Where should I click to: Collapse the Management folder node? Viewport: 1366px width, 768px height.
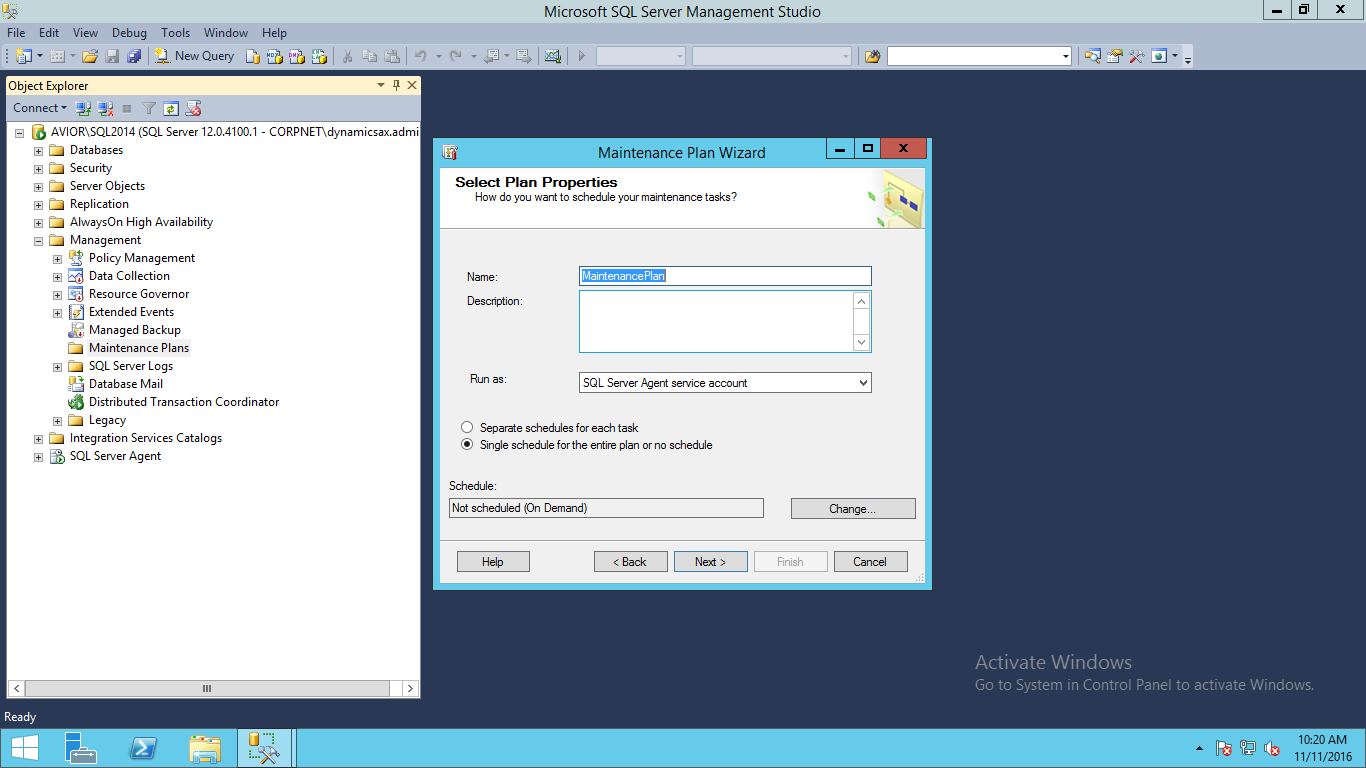click(x=39, y=241)
